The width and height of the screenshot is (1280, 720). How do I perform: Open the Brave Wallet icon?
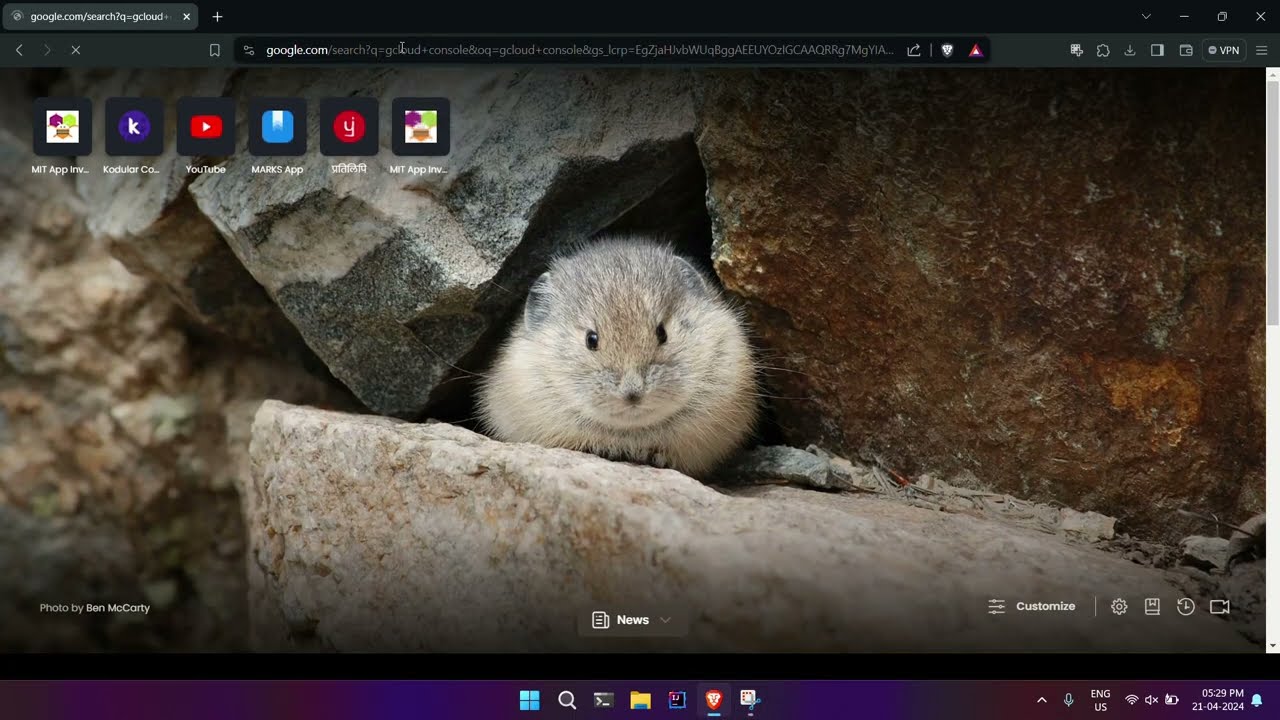click(1186, 50)
